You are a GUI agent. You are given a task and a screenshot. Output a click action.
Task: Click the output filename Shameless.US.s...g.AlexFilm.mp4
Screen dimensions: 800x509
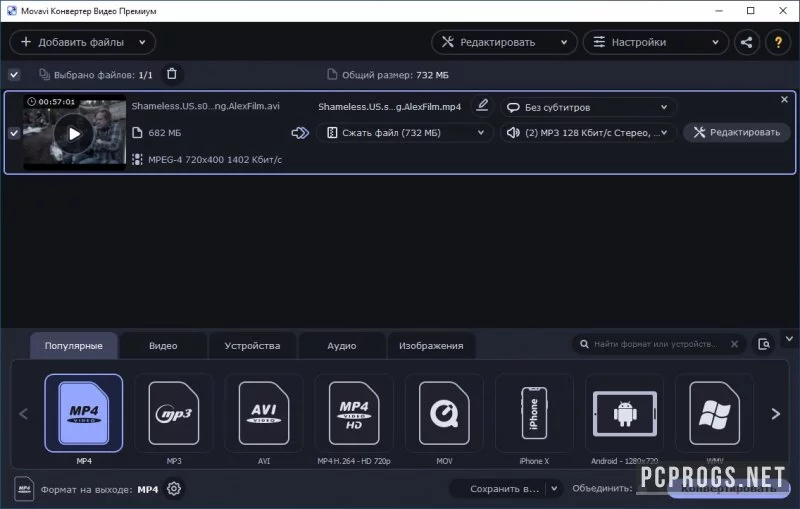tap(389, 107)
